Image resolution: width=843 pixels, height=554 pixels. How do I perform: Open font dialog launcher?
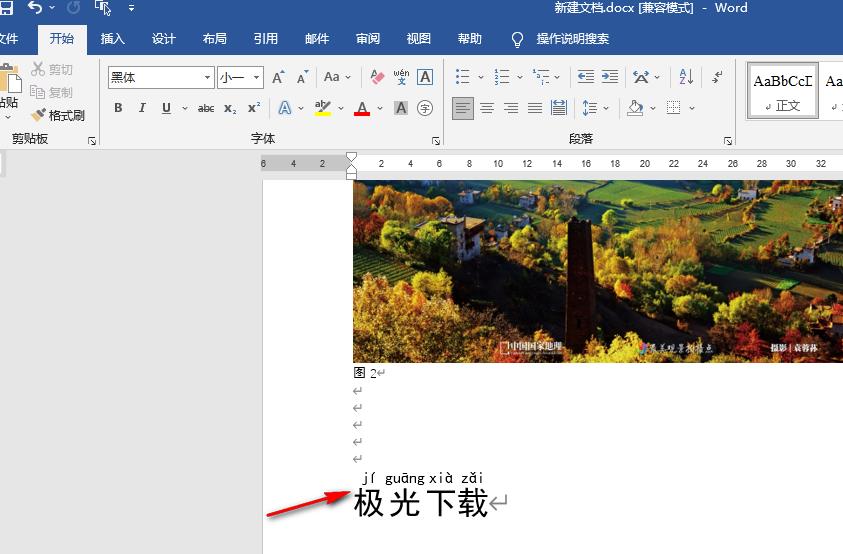tap(436, 141)
